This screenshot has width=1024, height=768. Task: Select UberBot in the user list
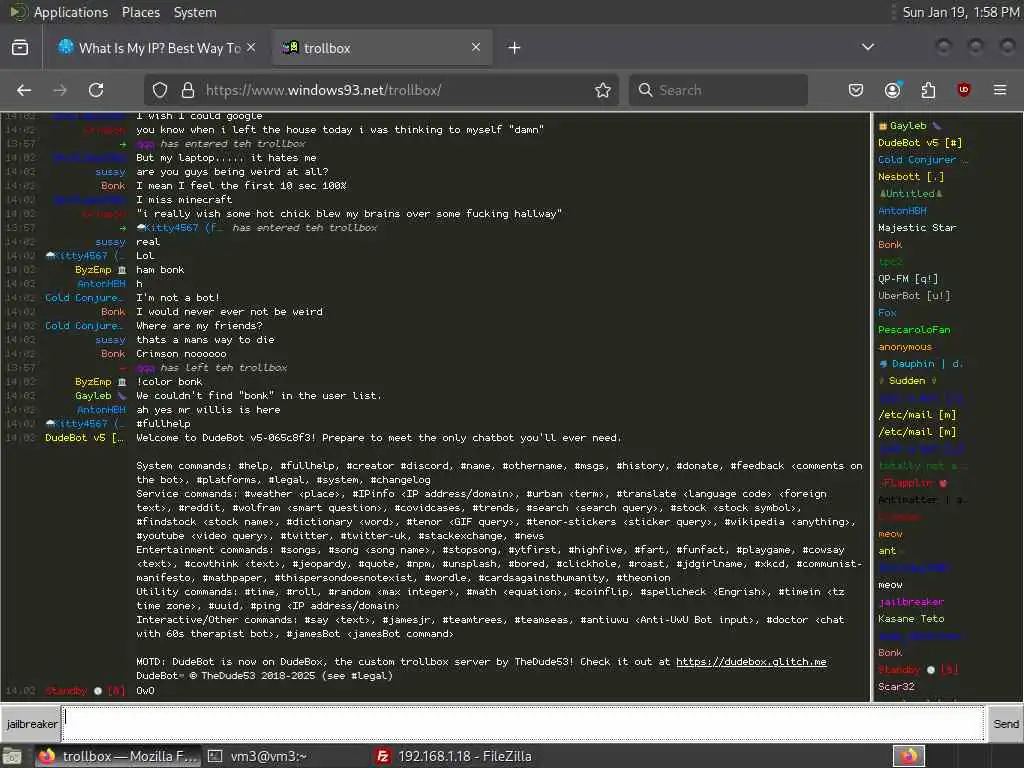914,295
